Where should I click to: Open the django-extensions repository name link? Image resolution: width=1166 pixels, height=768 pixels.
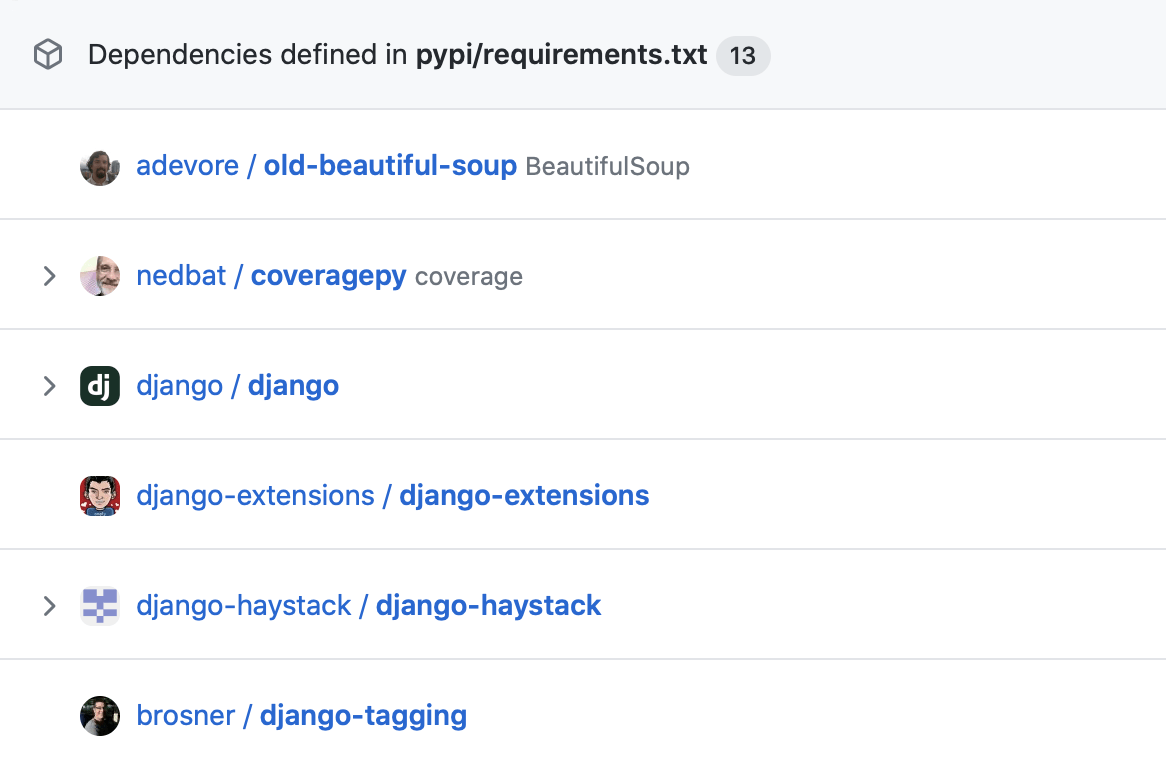point(524,496)
